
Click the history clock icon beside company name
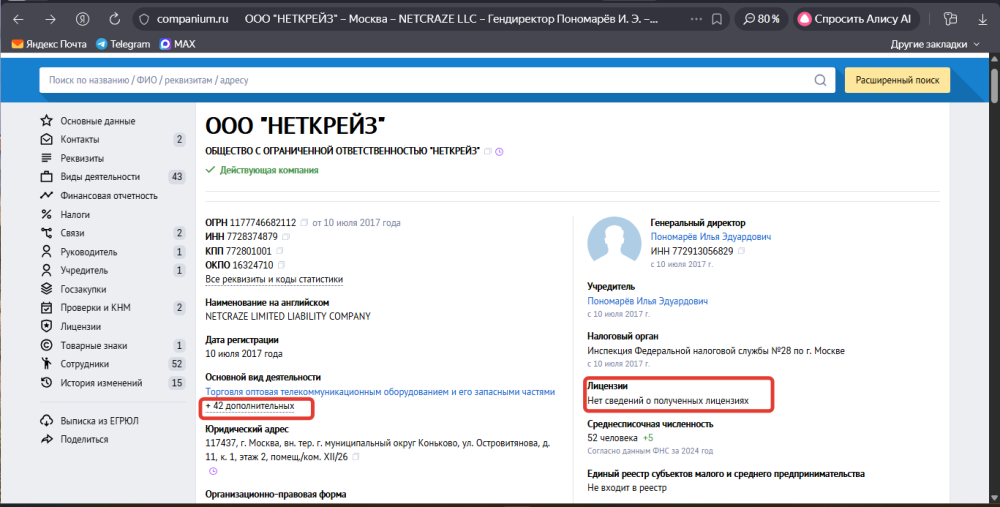point(500,152)
